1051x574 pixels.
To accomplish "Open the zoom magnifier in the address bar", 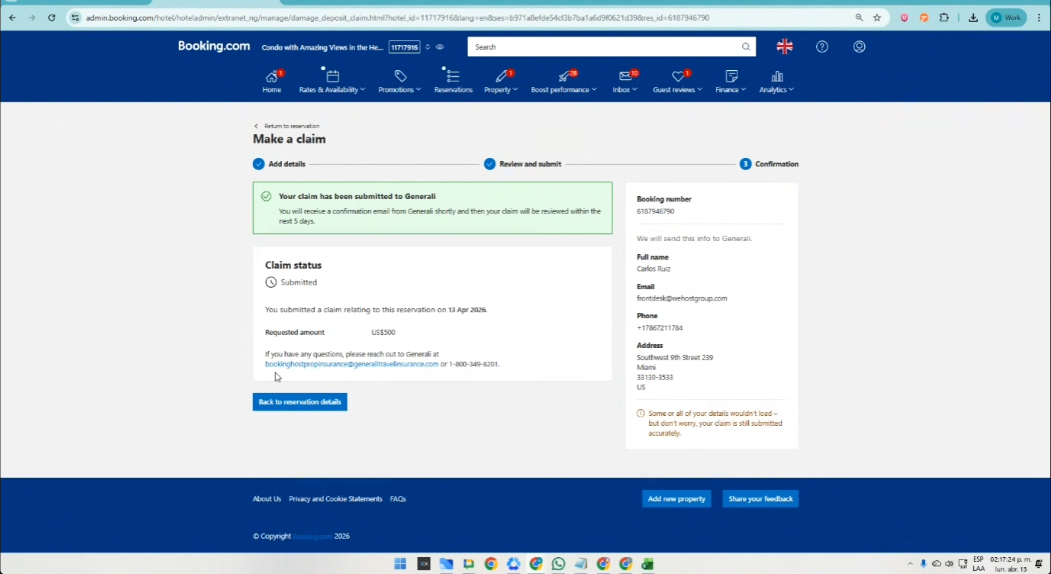I will [x=859, y=17].
